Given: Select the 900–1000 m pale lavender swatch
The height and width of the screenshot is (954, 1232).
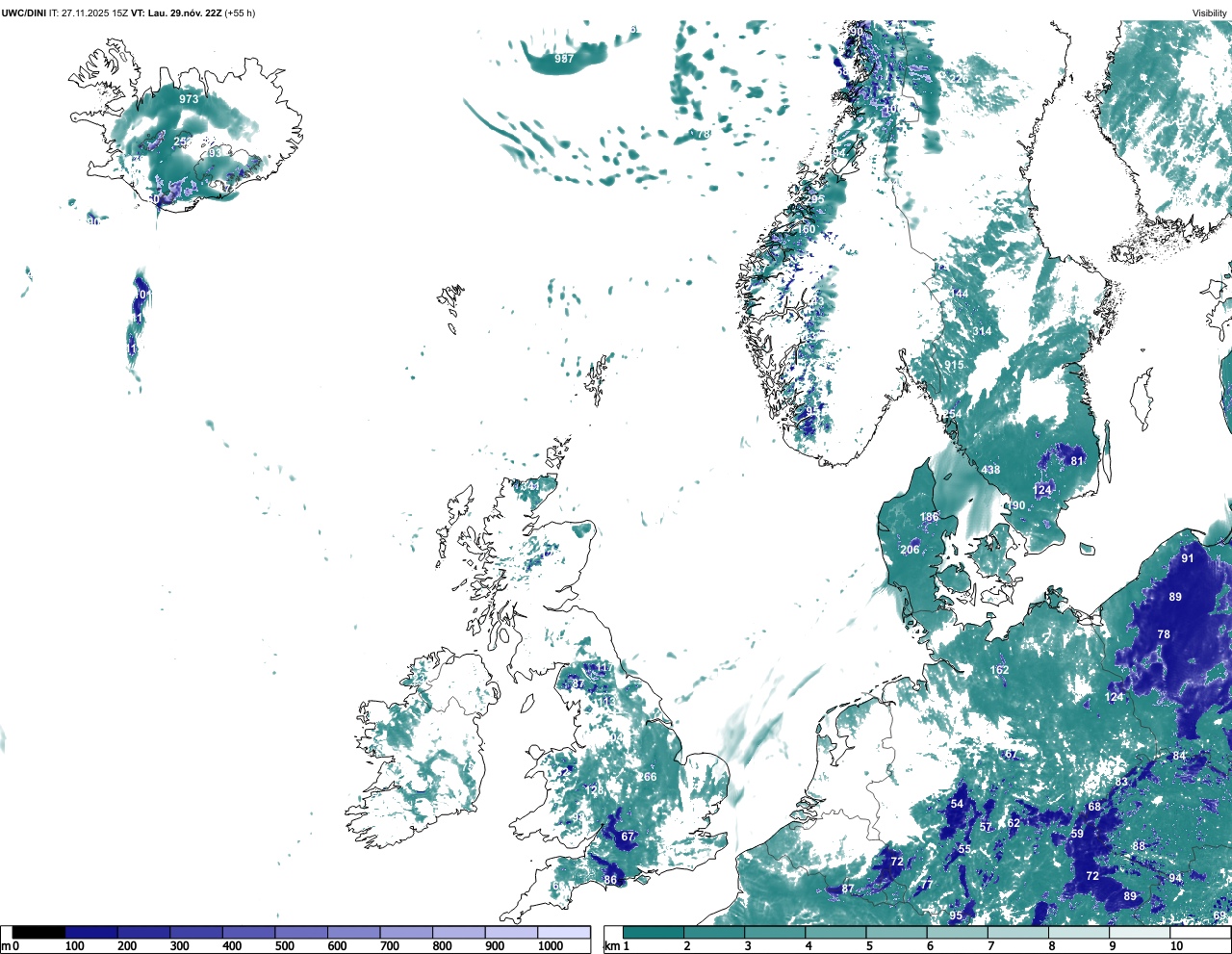Looking at the screenshot, I should (511, 933).
